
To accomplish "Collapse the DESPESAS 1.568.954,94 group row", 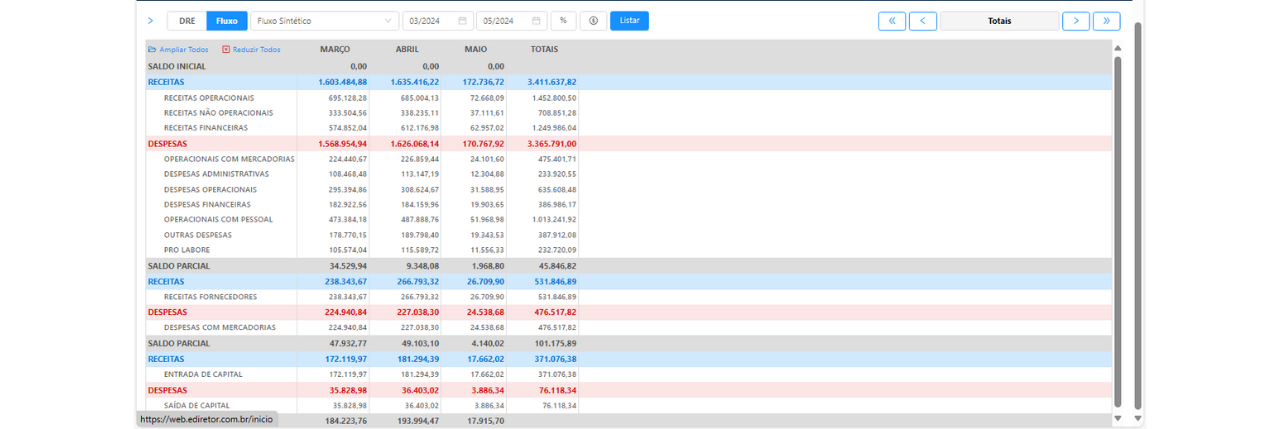I will pos(628,144).
